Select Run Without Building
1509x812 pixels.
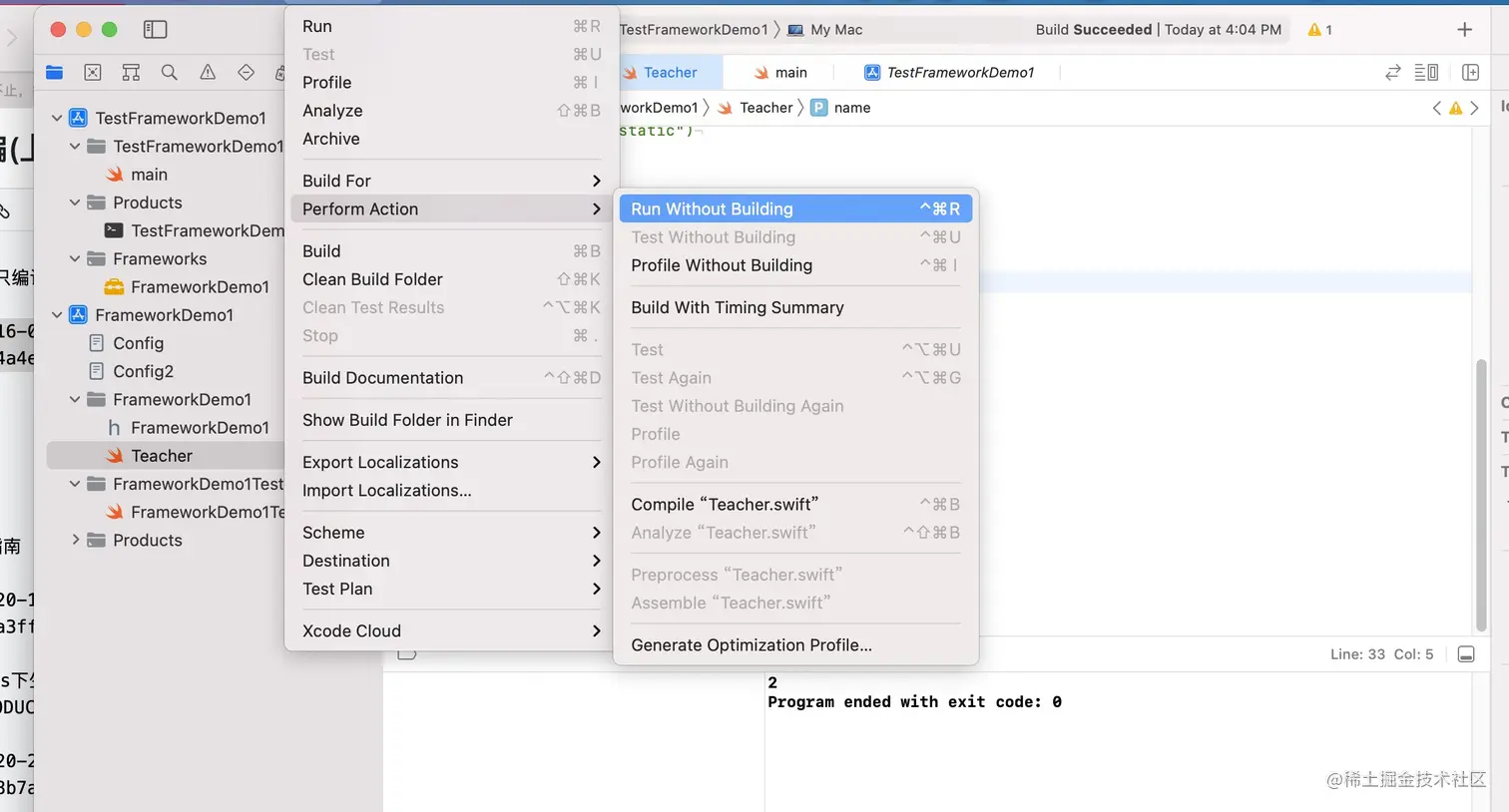[x=795, y=208]
